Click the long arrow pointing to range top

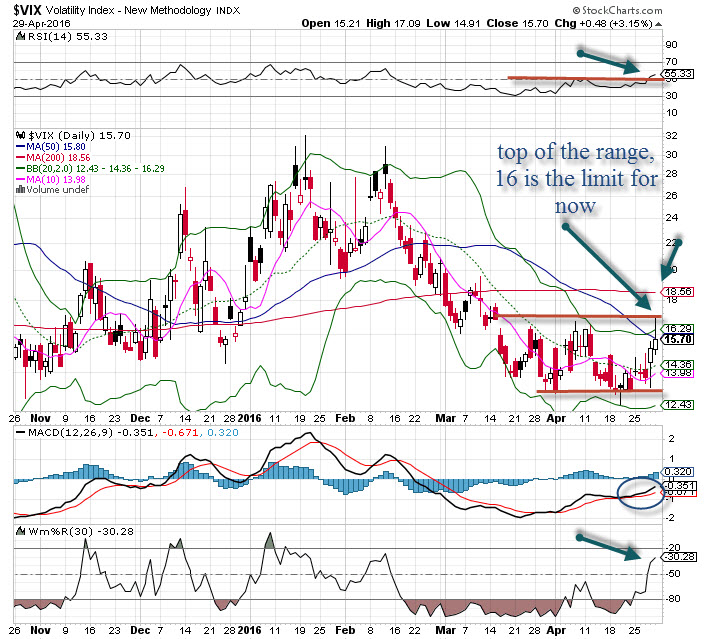tap(608, 263)
